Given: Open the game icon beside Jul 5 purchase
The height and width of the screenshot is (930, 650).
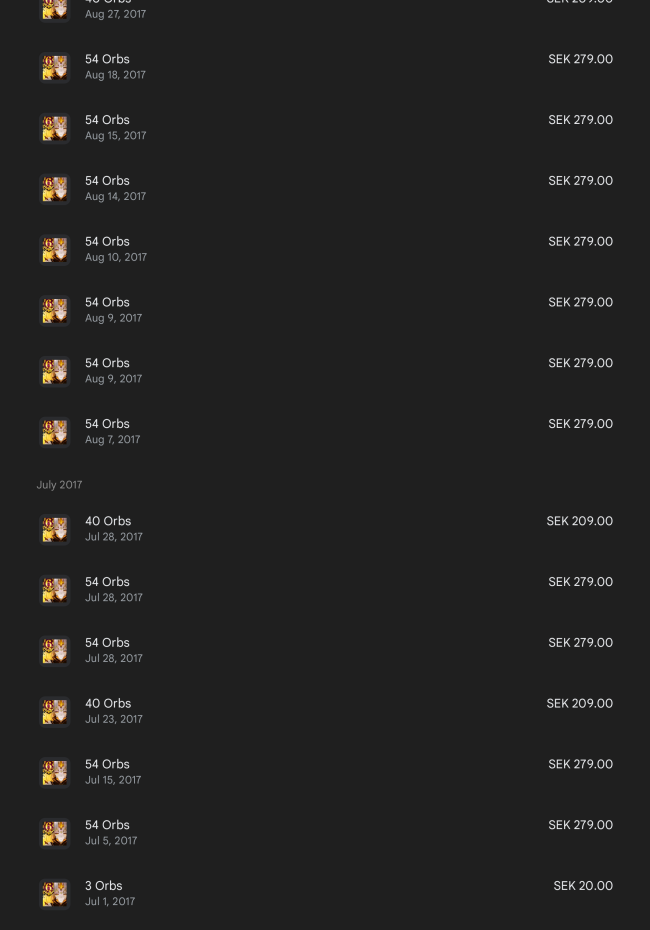Looking at the screenshot, I should point(55,833).
